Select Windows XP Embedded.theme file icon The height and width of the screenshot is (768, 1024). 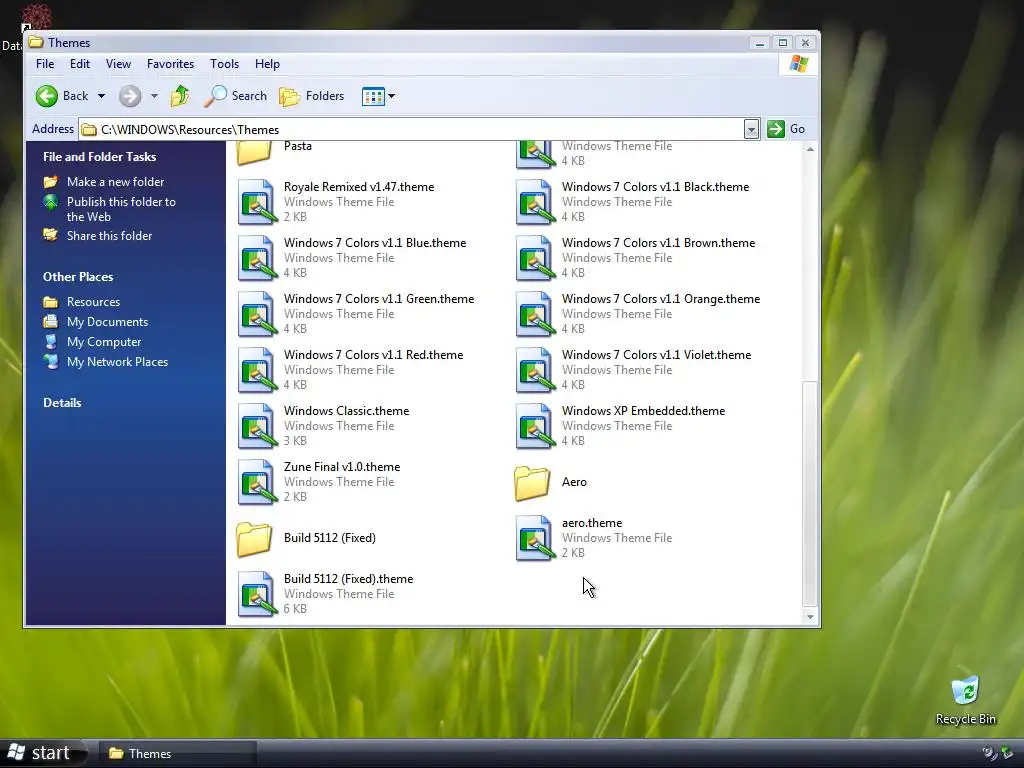534,427
